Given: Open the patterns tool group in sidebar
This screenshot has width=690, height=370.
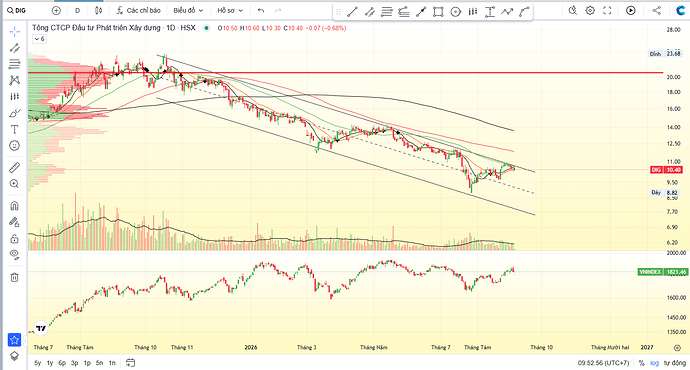Looking at the screenshot, I should [x=15, y=80].
